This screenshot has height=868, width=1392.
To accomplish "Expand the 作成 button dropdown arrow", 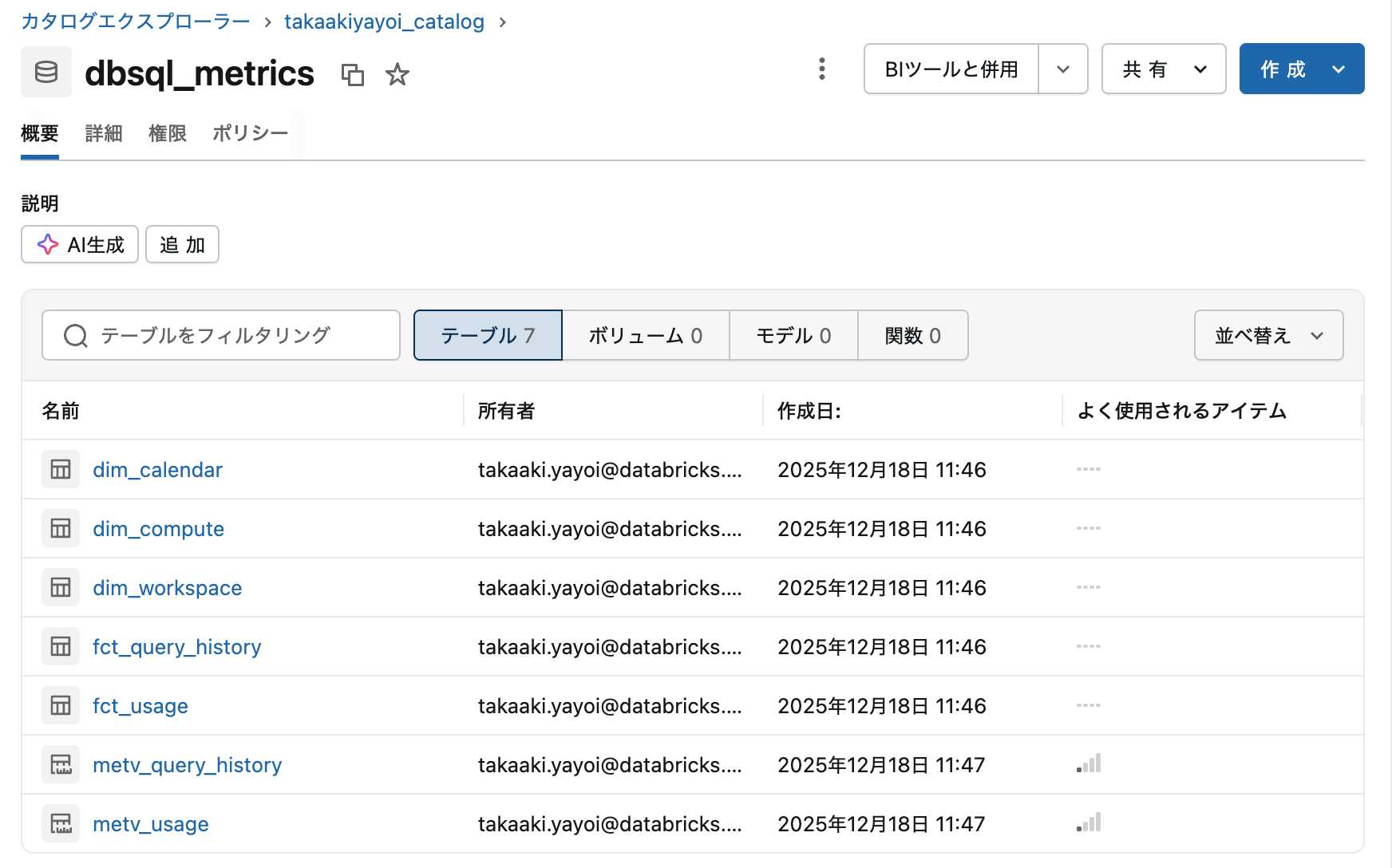I will (x=1339, y=69).
